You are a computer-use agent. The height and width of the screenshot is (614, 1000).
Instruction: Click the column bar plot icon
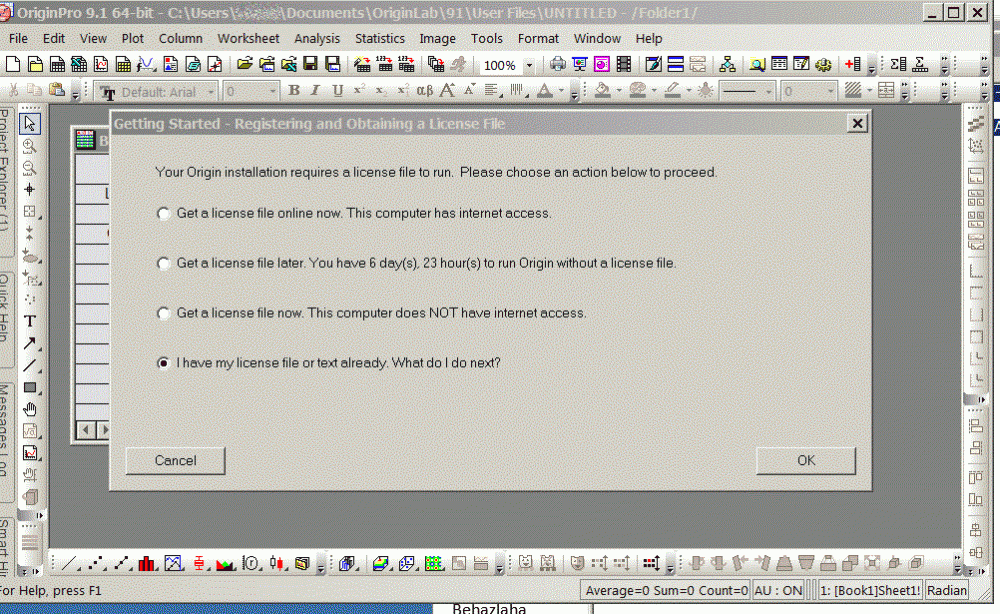tap(148, 564)
